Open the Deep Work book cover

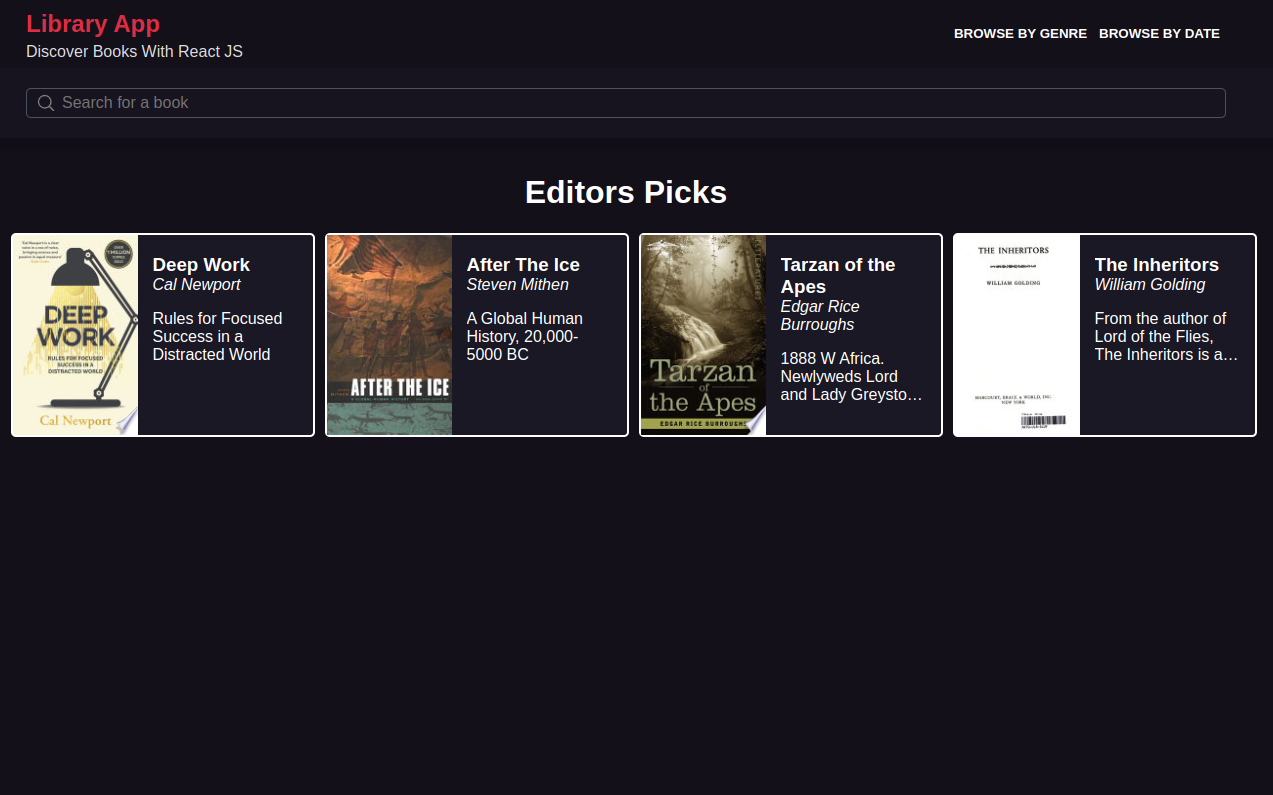[x=75, y=335]
